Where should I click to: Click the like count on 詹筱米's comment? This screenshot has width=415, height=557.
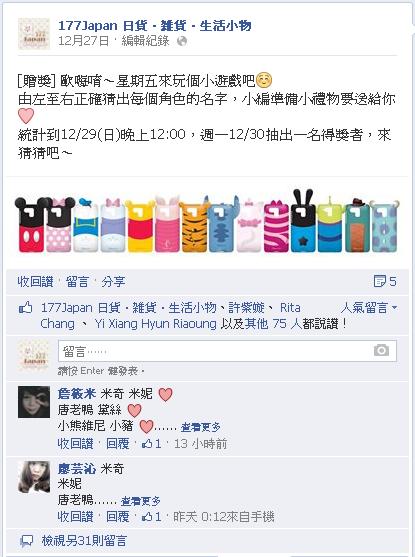pos(152,443)
